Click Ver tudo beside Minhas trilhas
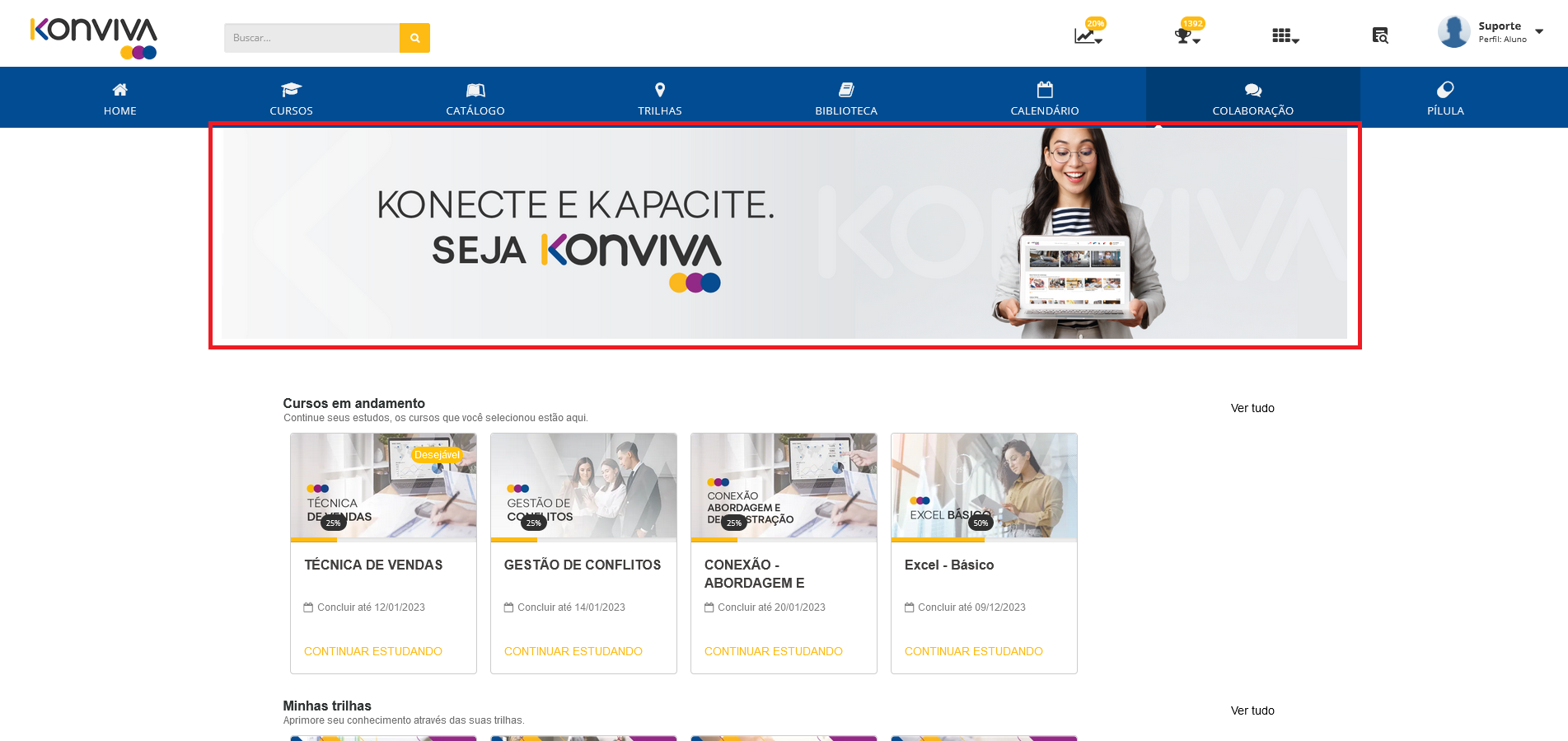This screenshot has height=741, width=1568. pyautogui.click(x=1252, y=711)
